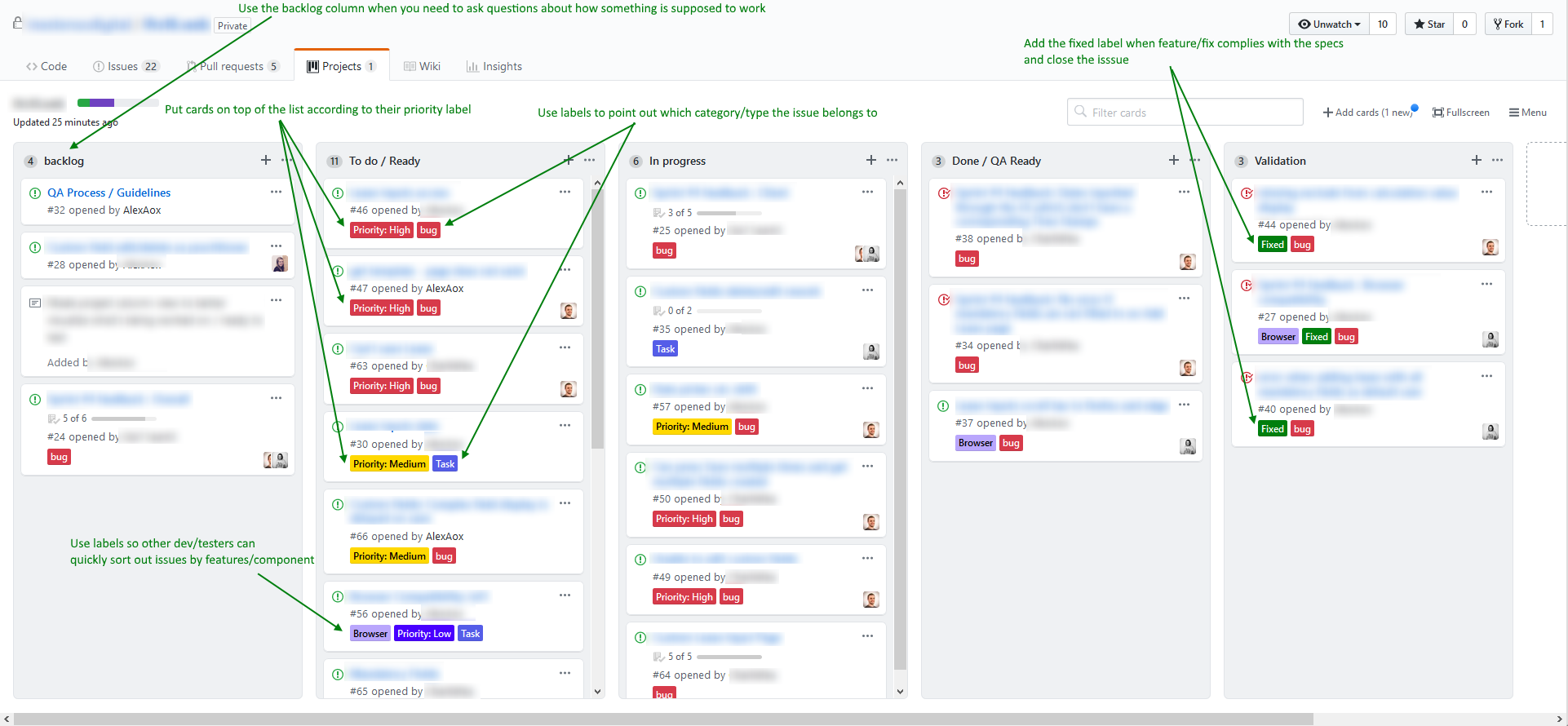Select the Projects tab
This screenshot has width=1568, height=726.
341,66
